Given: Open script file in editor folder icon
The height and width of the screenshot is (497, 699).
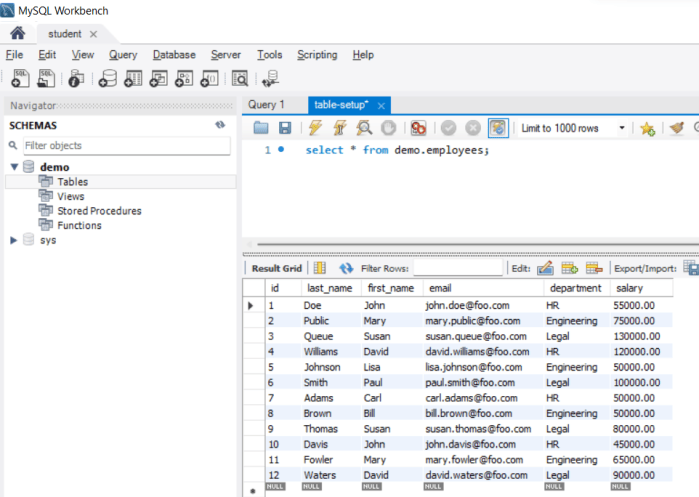Looking at the screenshot, I should 261,128.
